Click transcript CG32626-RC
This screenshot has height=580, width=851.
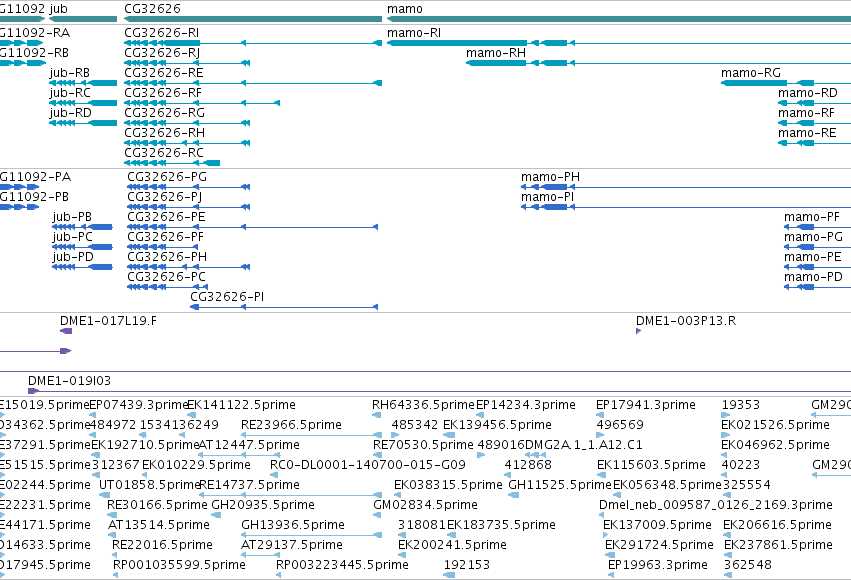164,153
